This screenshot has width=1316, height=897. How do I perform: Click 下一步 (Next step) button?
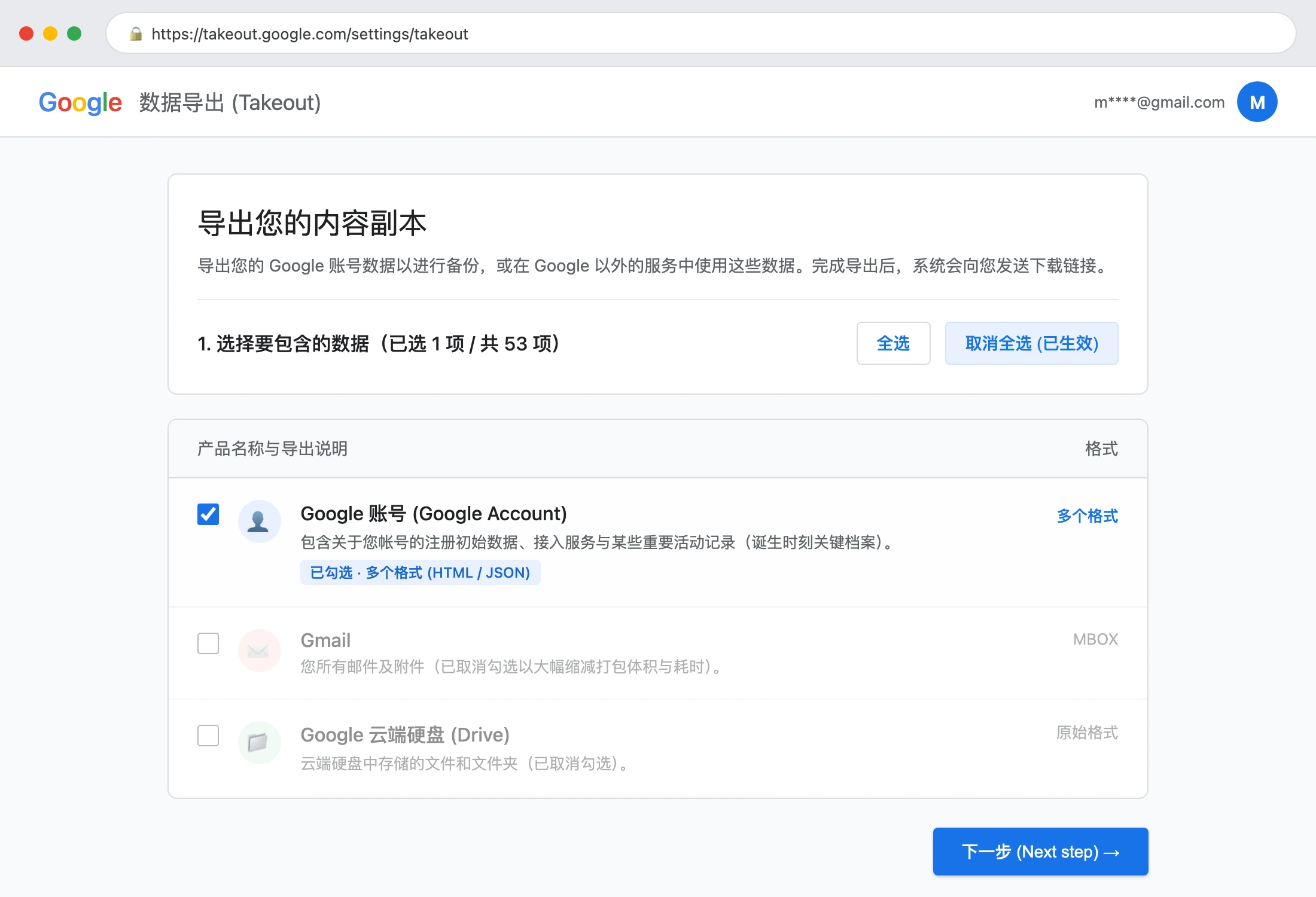(1040, 852)
